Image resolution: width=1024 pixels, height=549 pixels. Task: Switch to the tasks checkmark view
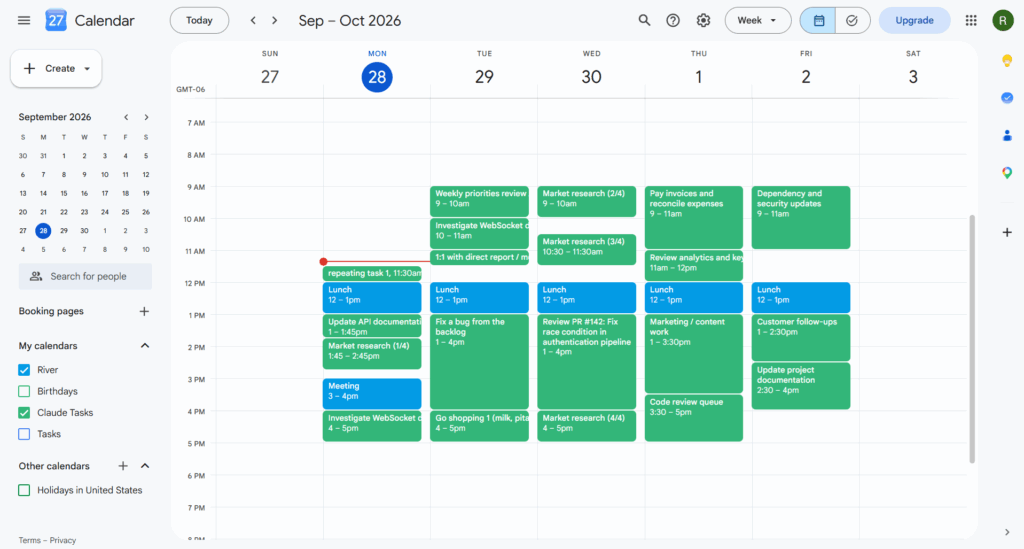(852, 20)
